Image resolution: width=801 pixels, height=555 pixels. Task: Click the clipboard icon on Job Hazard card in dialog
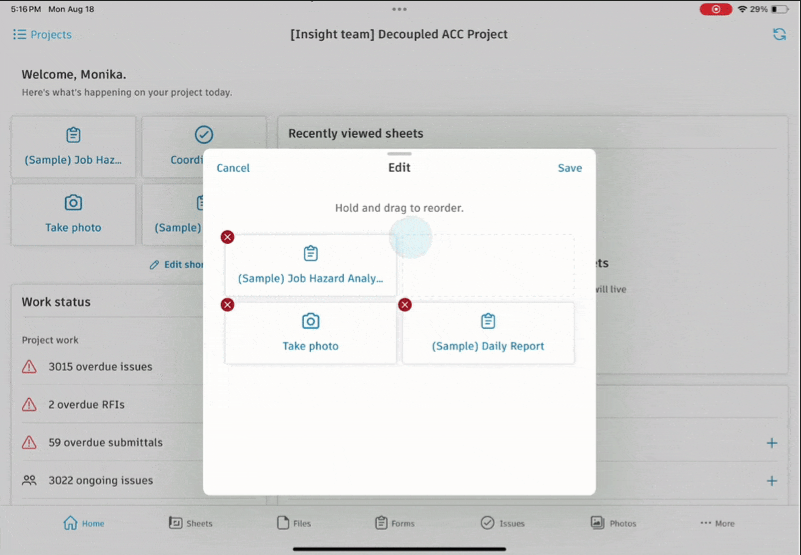point(311,253)
